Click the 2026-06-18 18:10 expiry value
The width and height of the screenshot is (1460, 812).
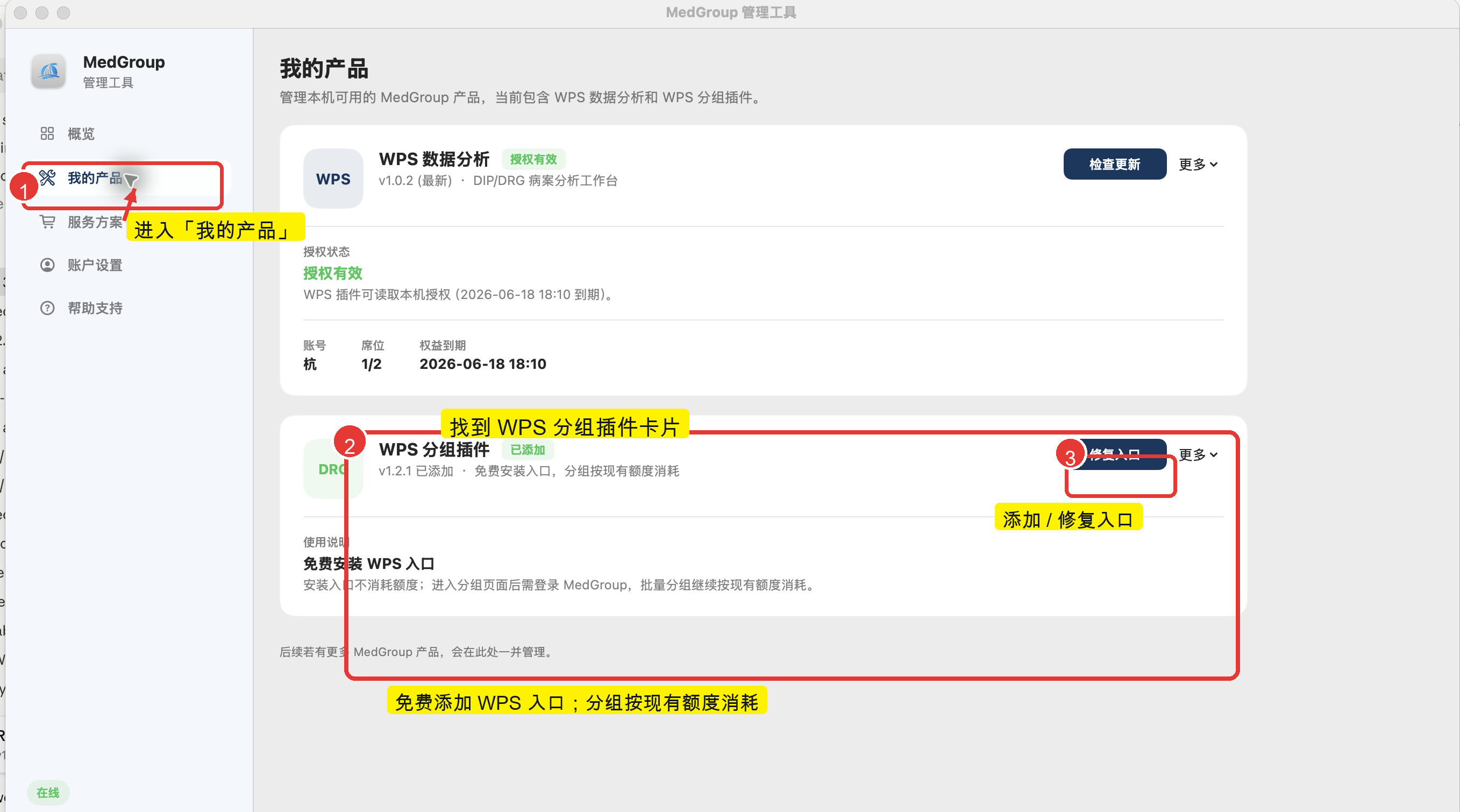click(x=483, y=364)
